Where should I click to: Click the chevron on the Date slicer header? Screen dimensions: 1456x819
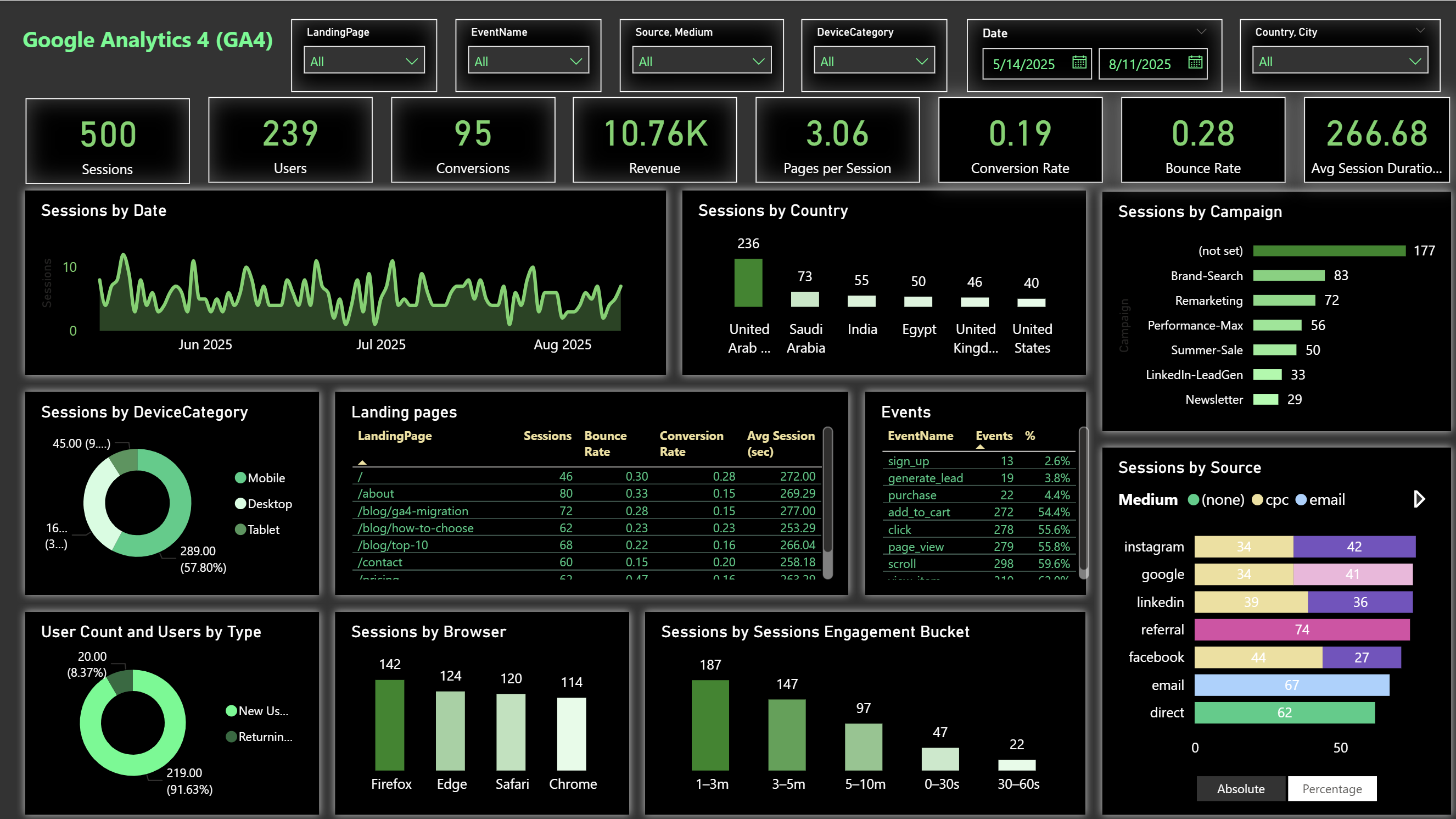point(1201,31)
